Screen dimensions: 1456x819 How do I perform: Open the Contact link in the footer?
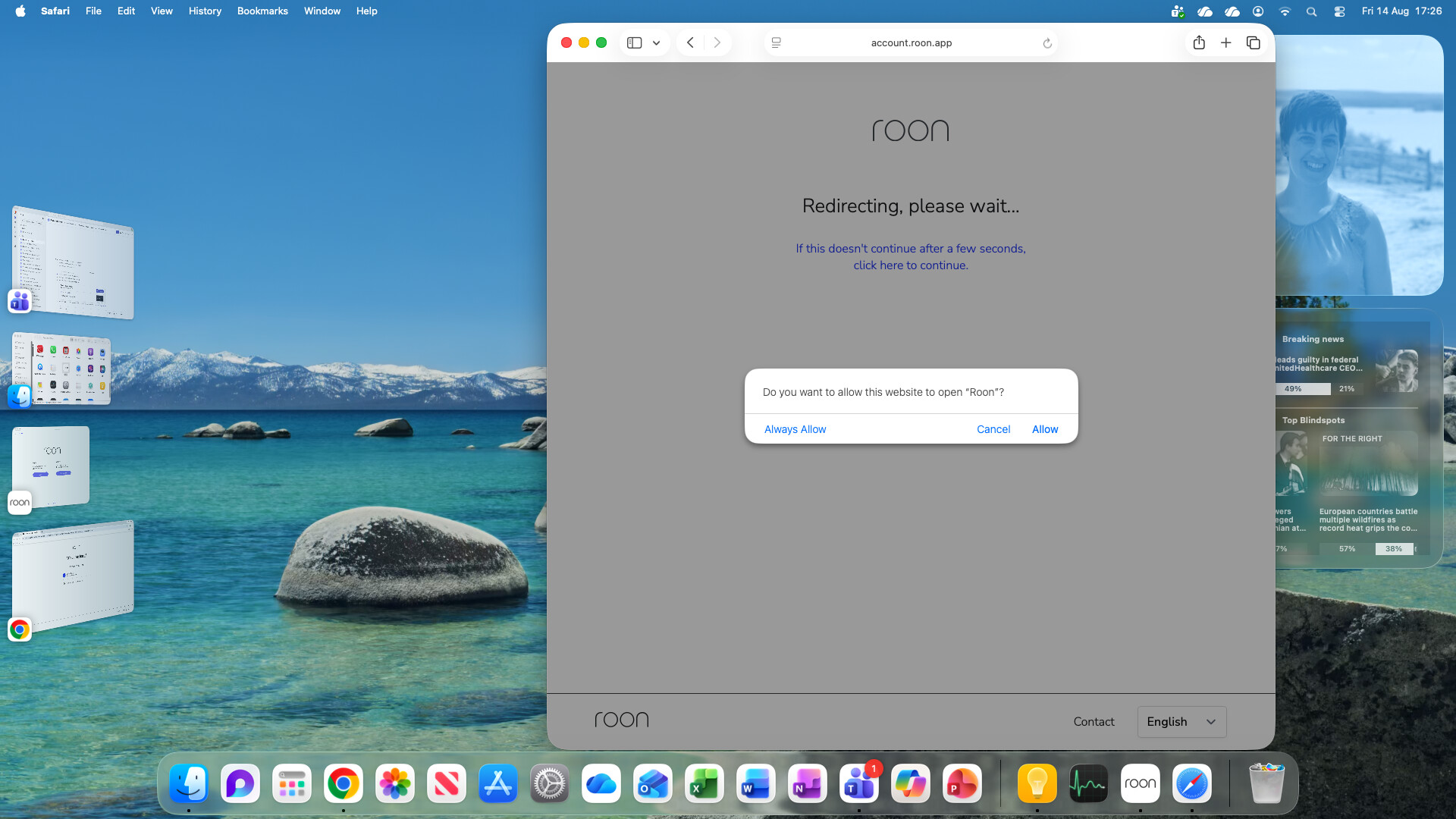pyautogui.click(x=1094, y=722)
